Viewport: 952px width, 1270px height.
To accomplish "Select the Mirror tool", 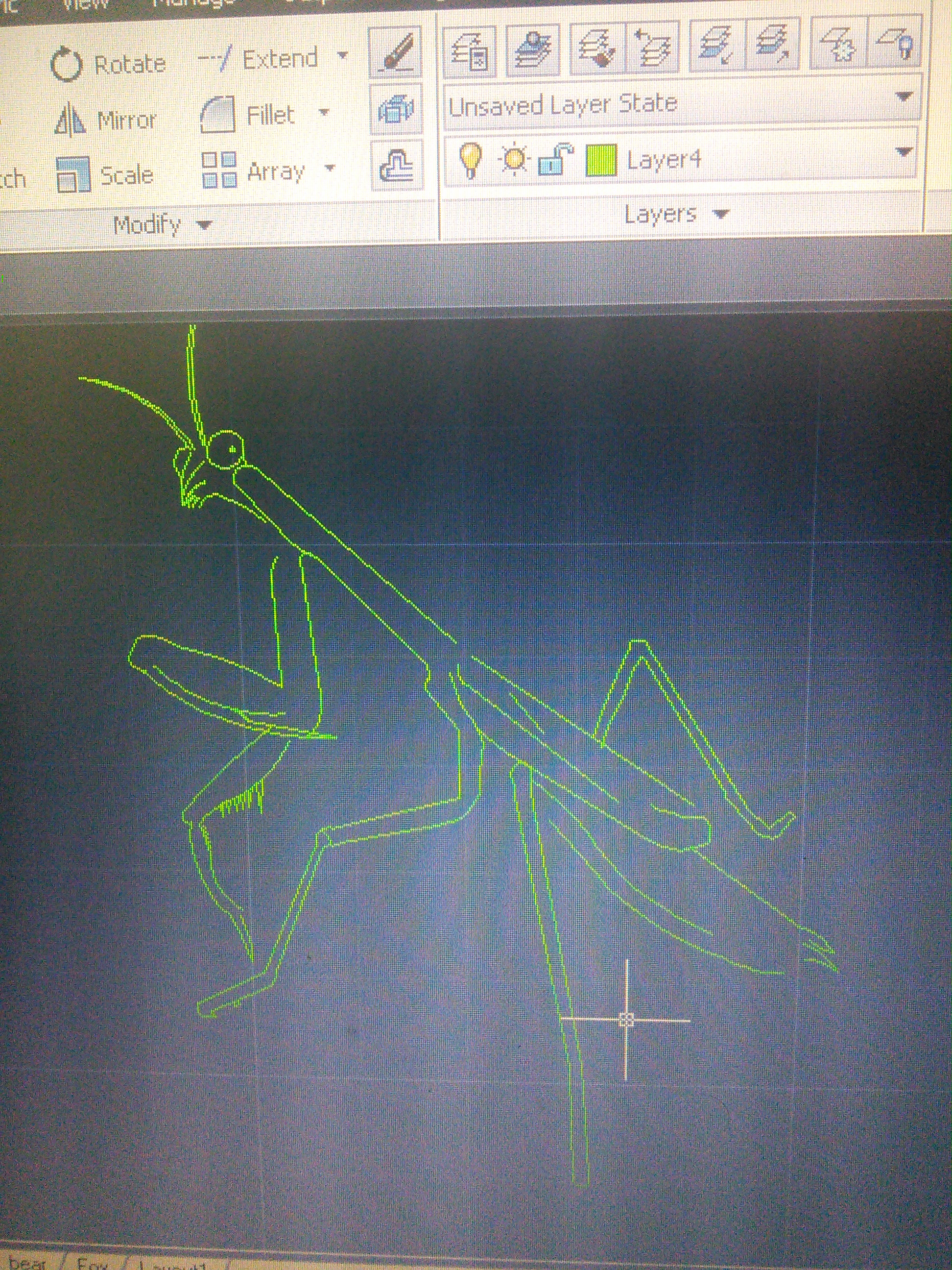I will (x=105, y=119).
